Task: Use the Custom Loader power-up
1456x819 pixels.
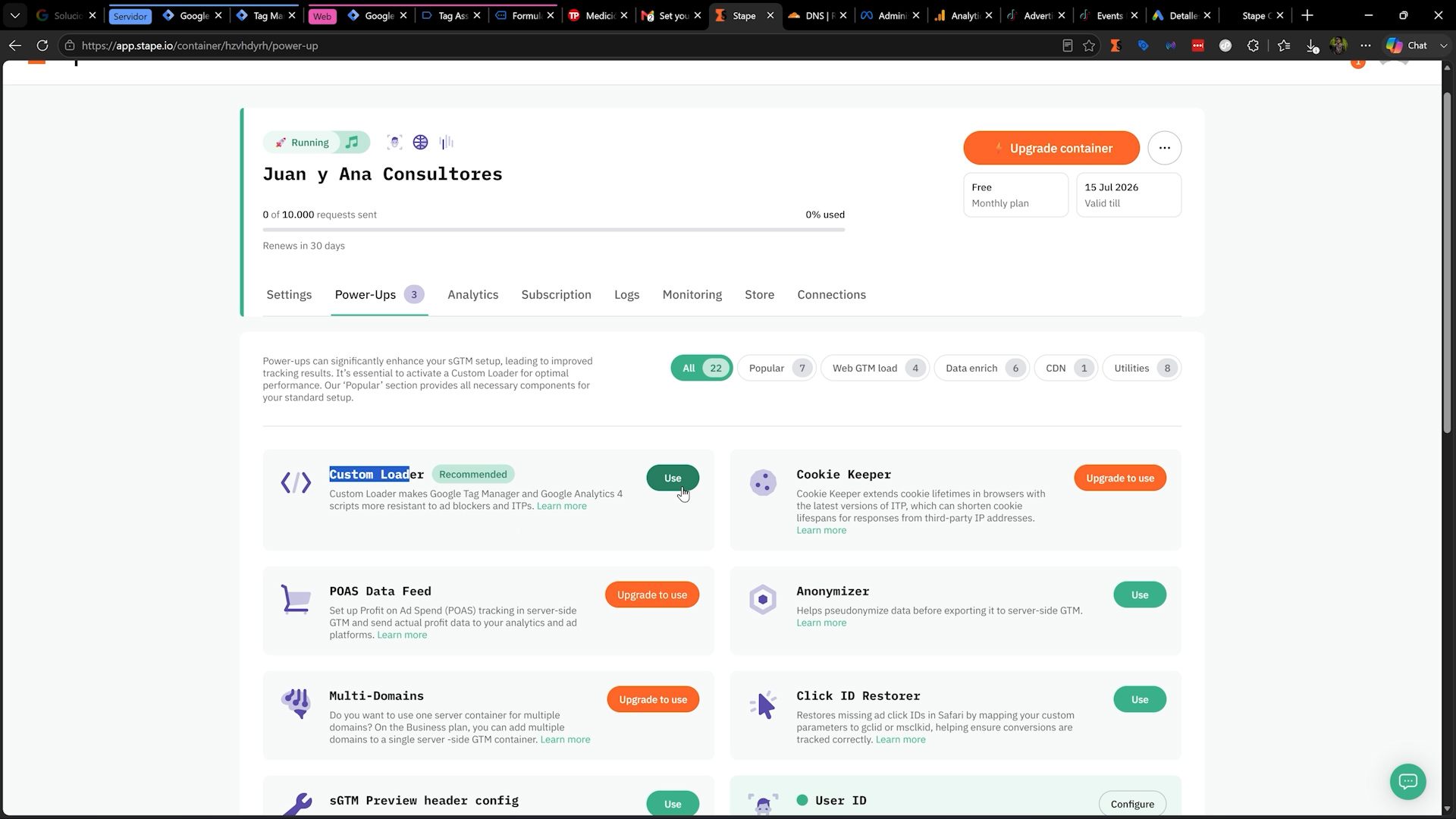Action: 673,478
